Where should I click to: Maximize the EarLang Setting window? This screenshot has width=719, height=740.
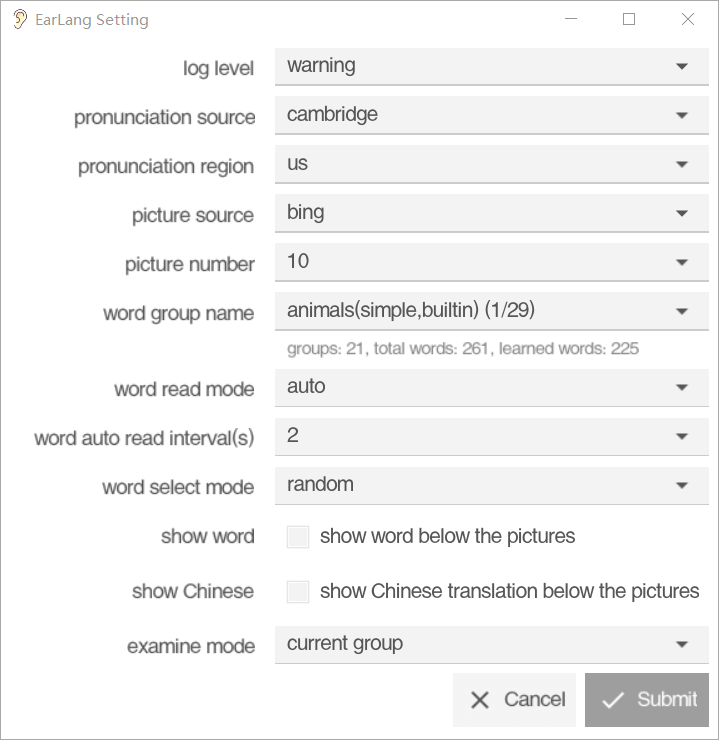(x=629, y=19)
